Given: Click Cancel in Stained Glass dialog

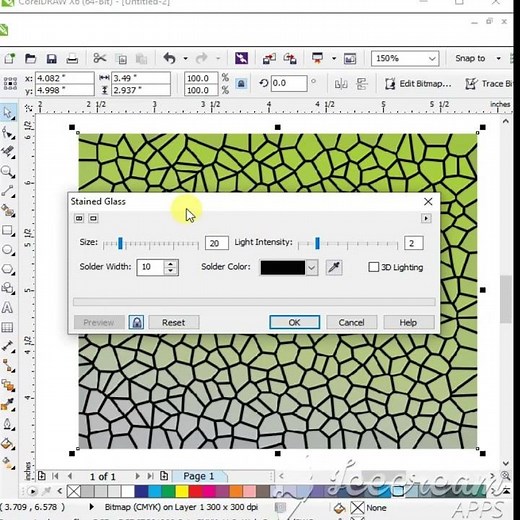Looking at the screenshot, I should coord(351,322).
